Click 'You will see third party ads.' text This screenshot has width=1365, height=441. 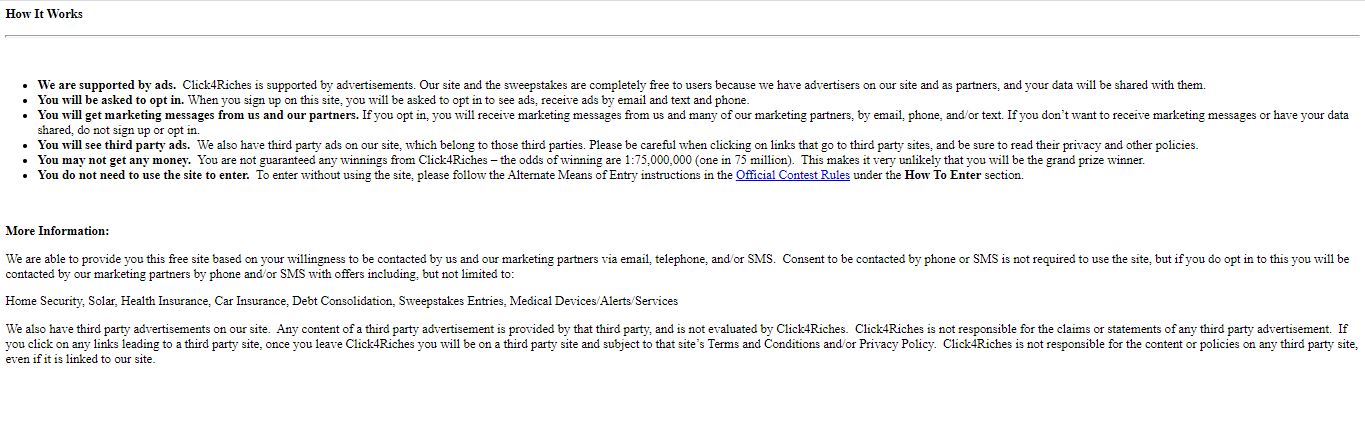pyautogui.click(x=114, y=145)
